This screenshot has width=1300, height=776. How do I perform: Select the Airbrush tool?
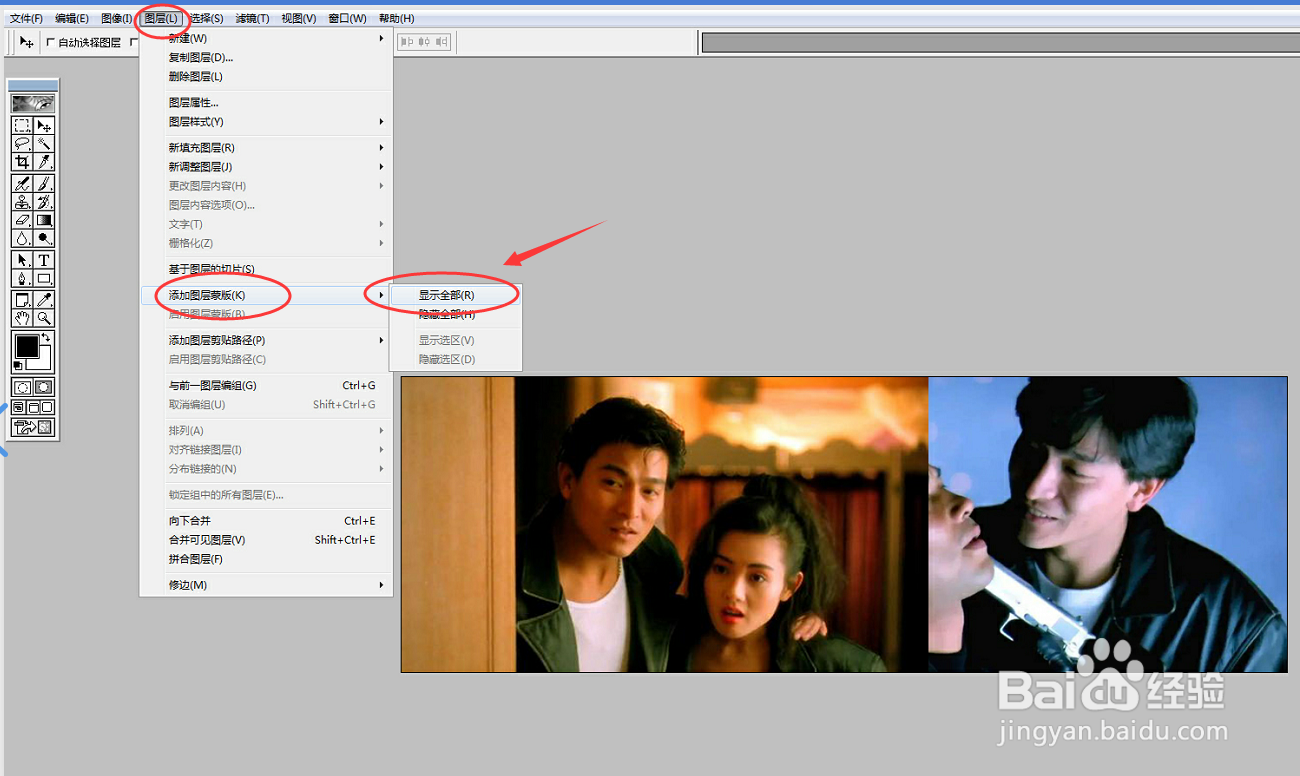[x=22, y=184]
